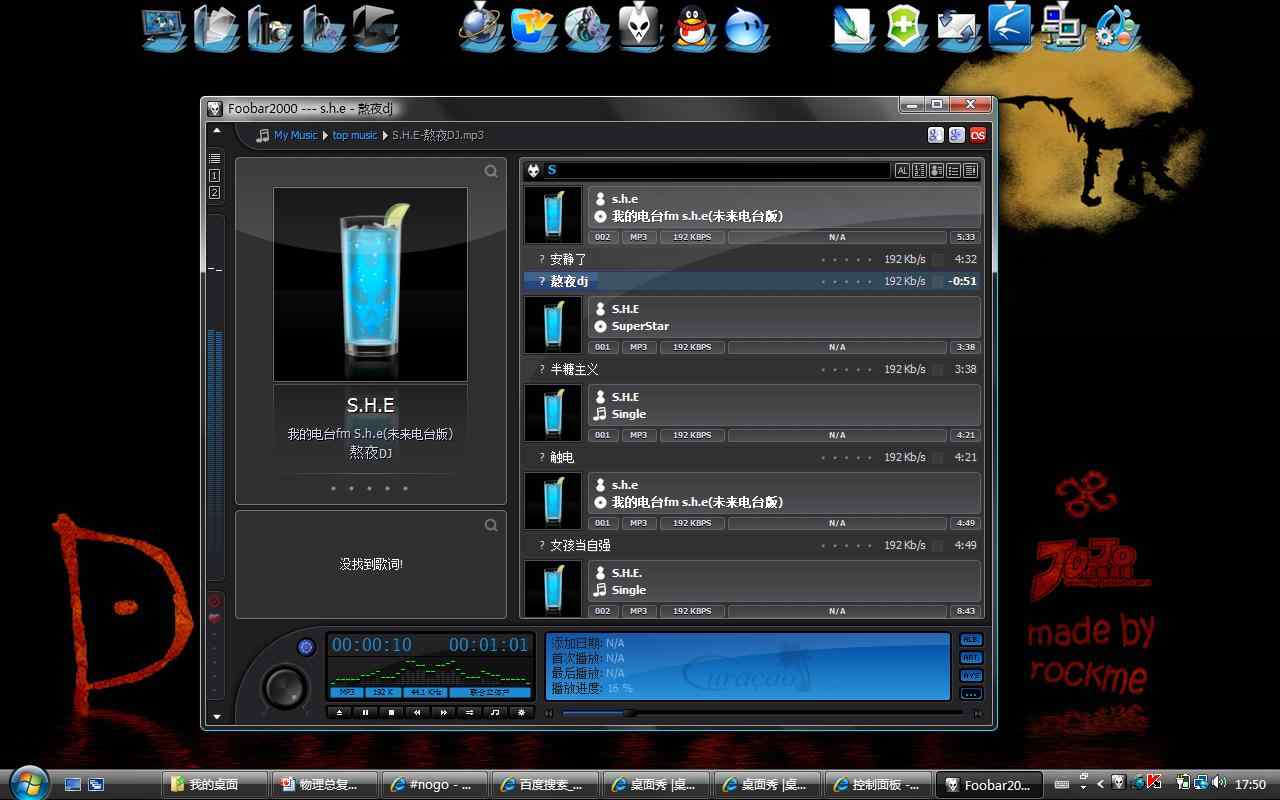This screenshot has width=1280, height=800.
Task: Open the top music breadcrumb link
Action: tap(355, 135)
